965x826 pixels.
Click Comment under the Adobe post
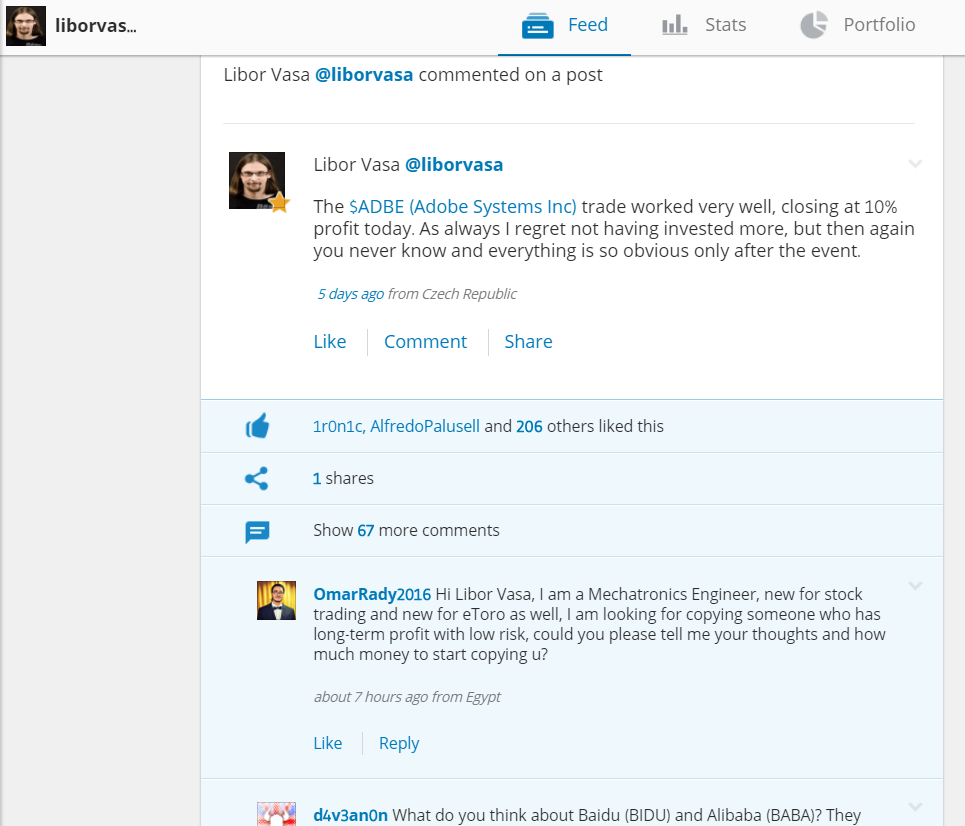click(x=425, y=342)
